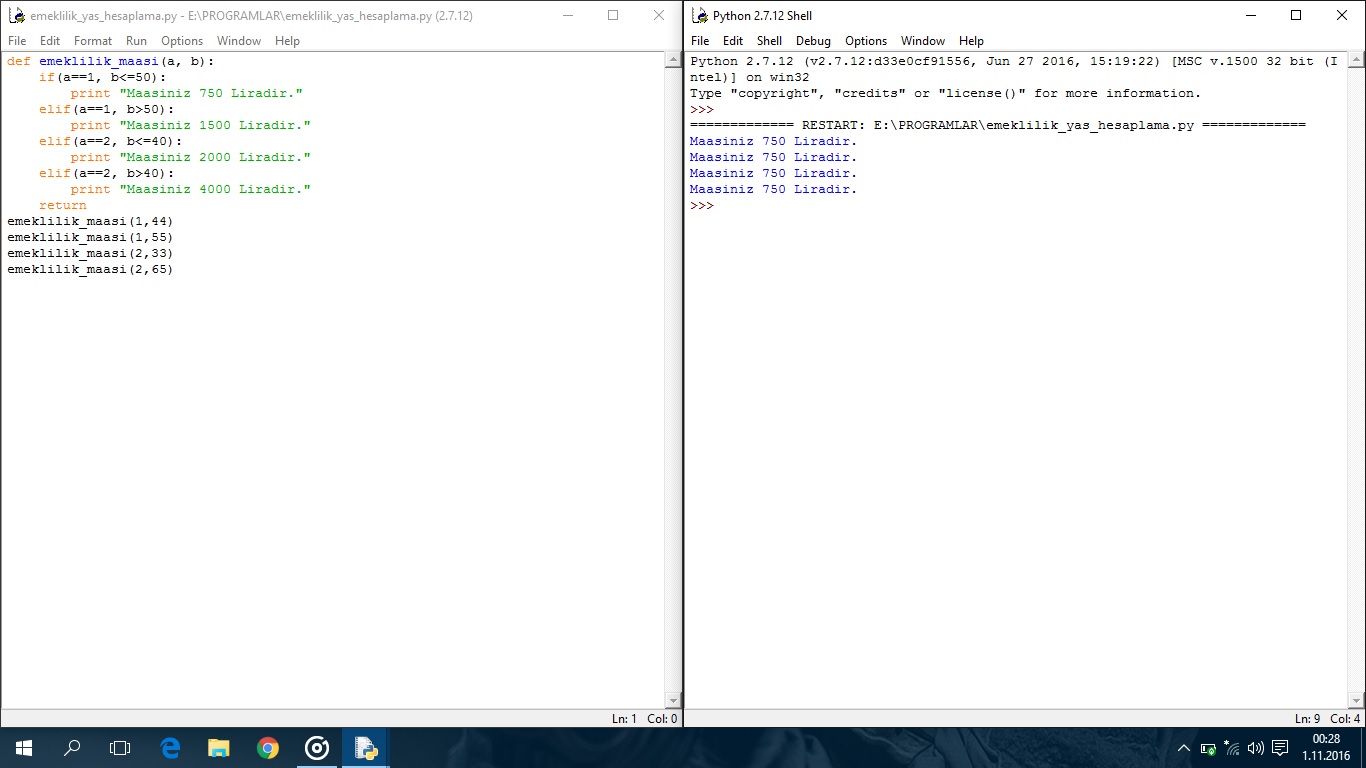Open Window menu in the editor window

pos(239,41)
